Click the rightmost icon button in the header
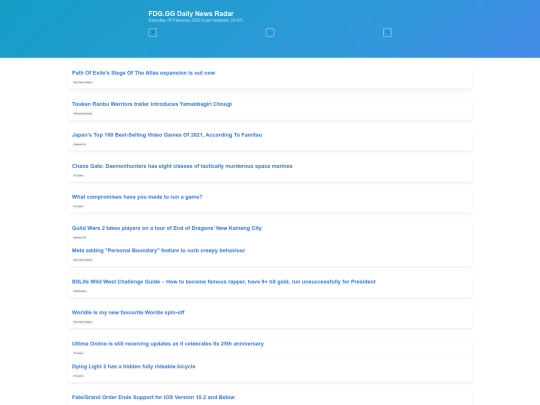This screenshot has height=405, width=540. pos(387,33)
